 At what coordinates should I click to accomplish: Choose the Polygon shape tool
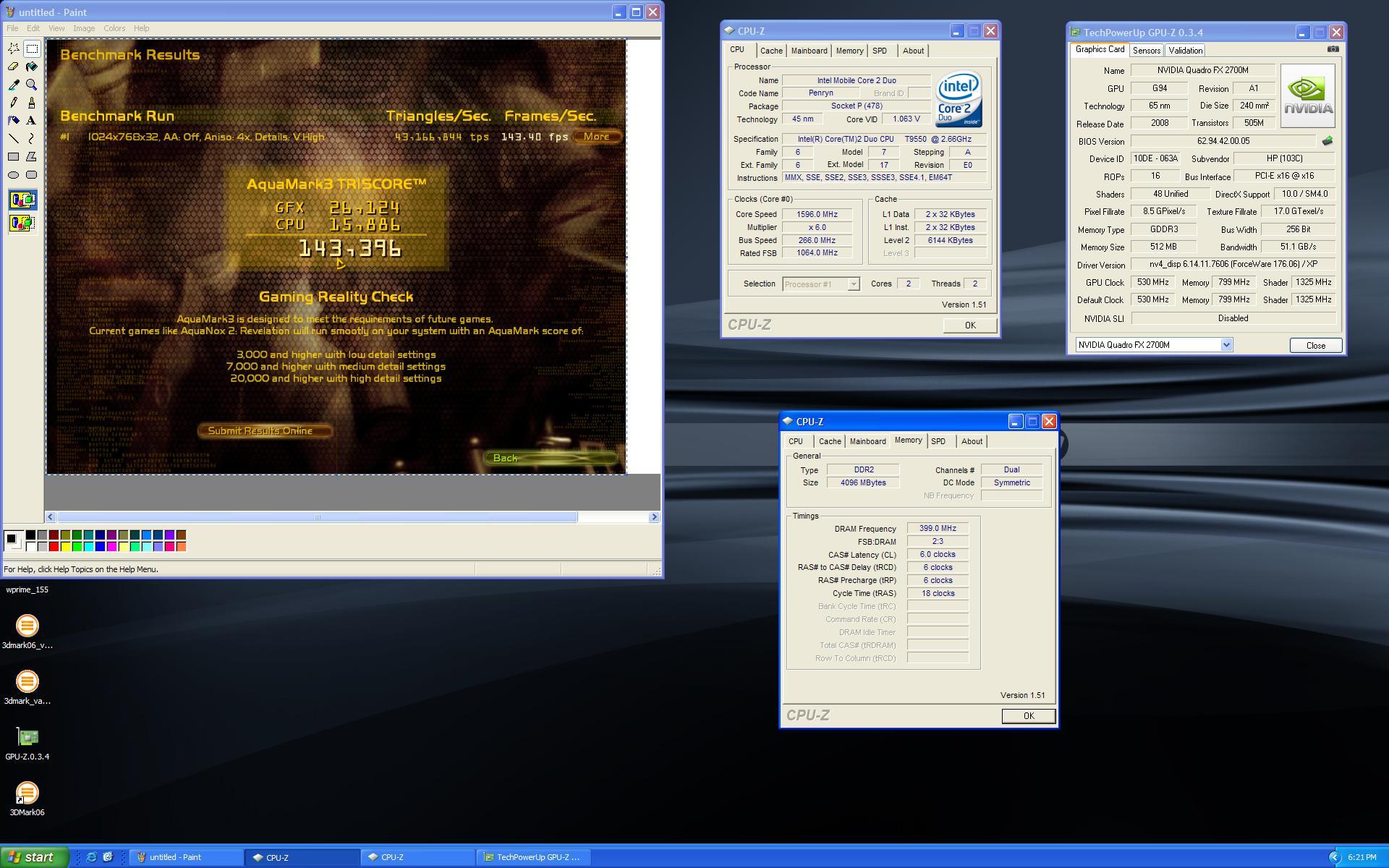pos(32,156)
